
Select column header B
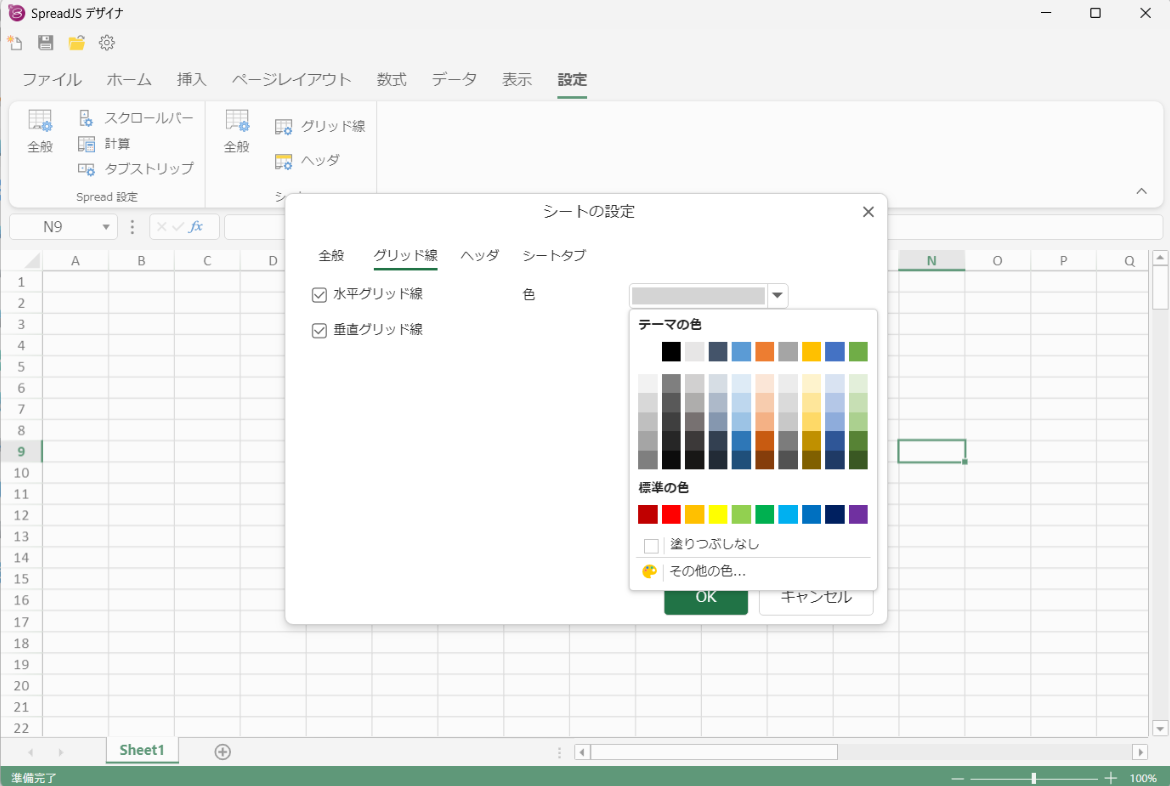(x=142, y=261)
